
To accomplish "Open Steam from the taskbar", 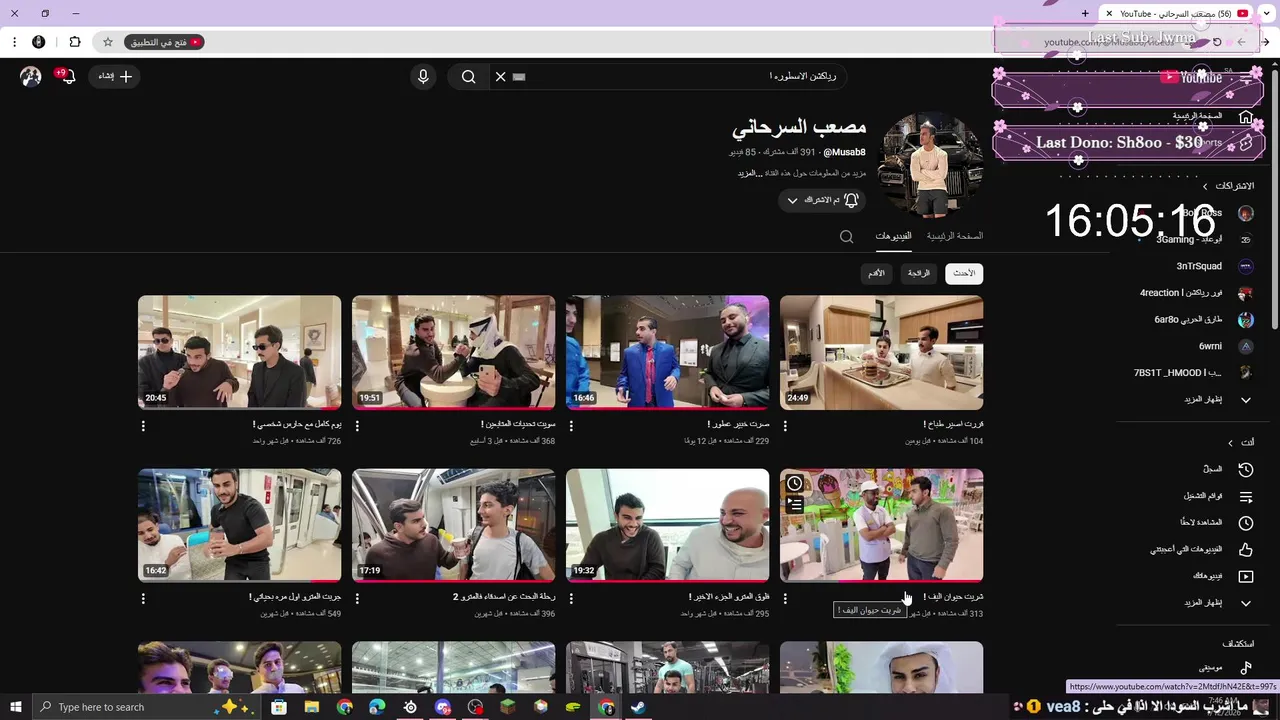I will pos(638,707).
